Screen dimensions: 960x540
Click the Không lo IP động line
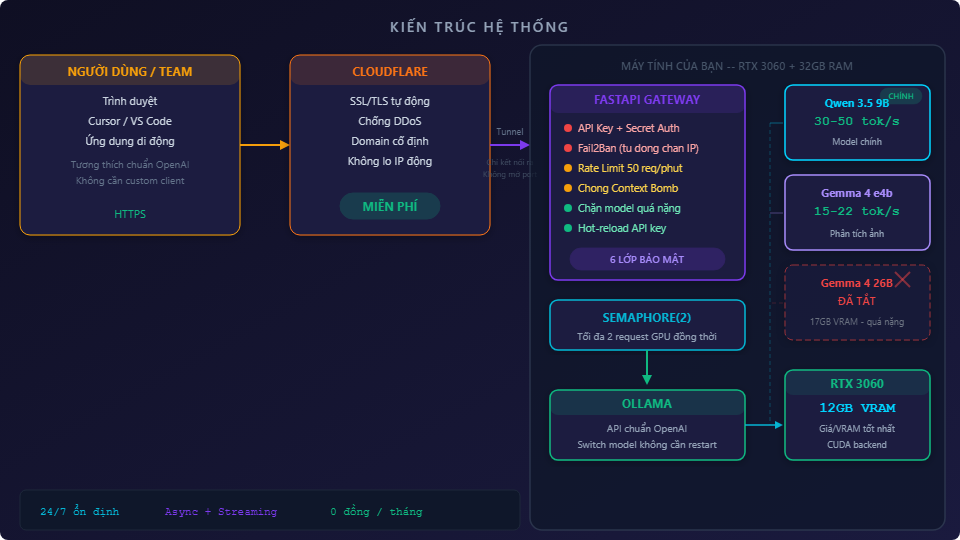[x=390, y=161]
